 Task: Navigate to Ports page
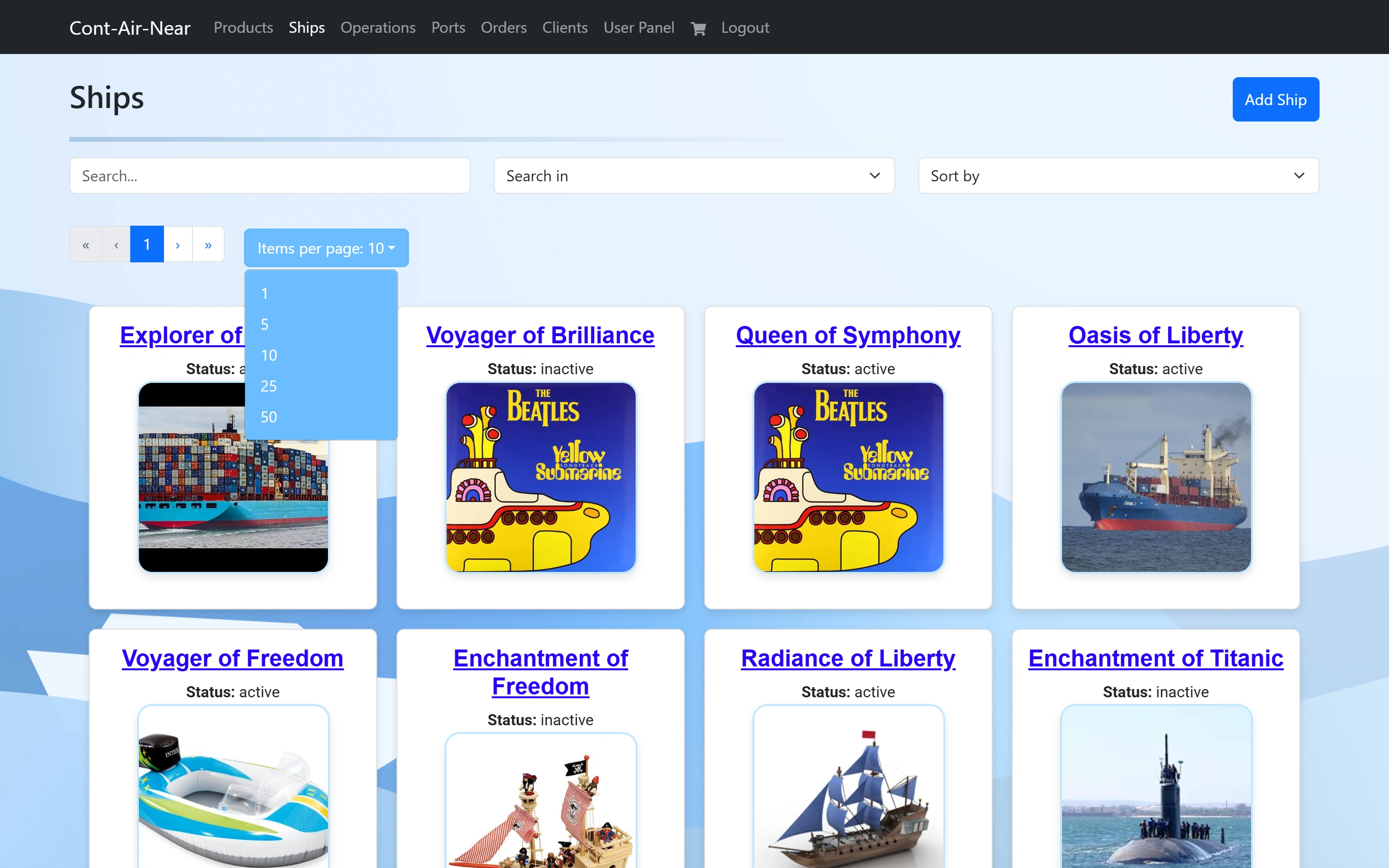[x=448, y=27]
